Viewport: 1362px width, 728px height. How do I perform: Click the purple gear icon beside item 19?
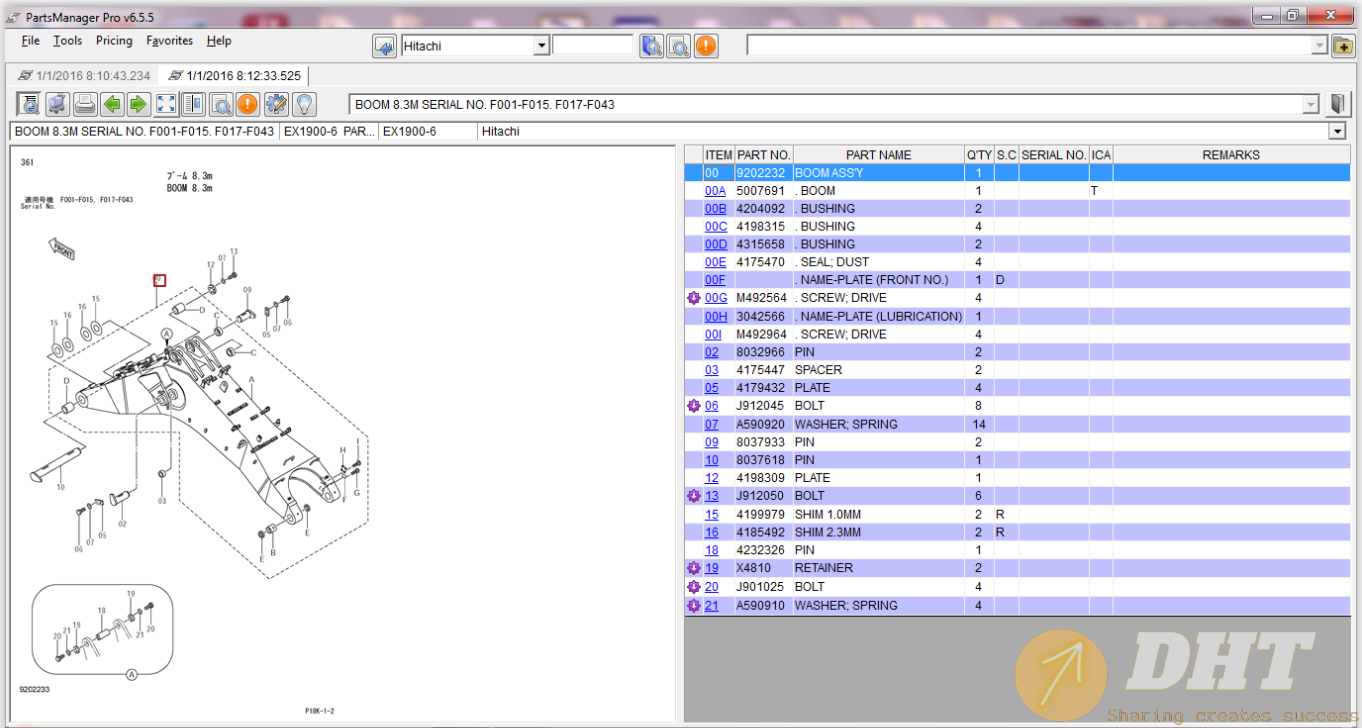[x=693, y=568]
